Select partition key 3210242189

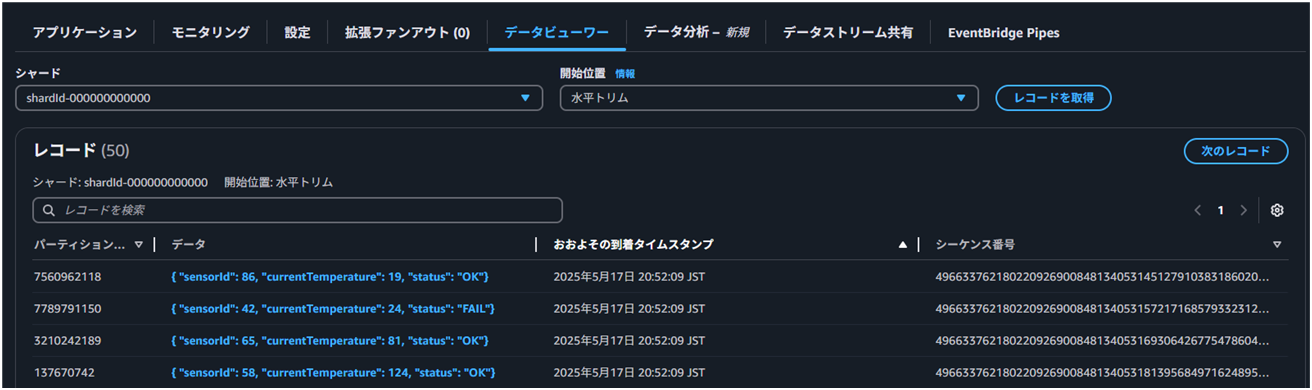coord(67,341)
